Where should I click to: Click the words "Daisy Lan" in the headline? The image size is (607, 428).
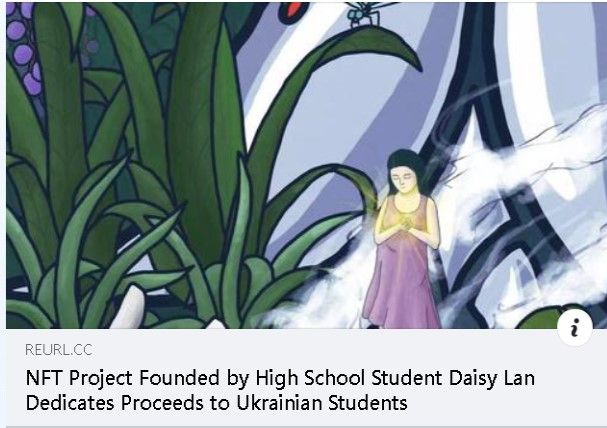(x=492, y=378)
